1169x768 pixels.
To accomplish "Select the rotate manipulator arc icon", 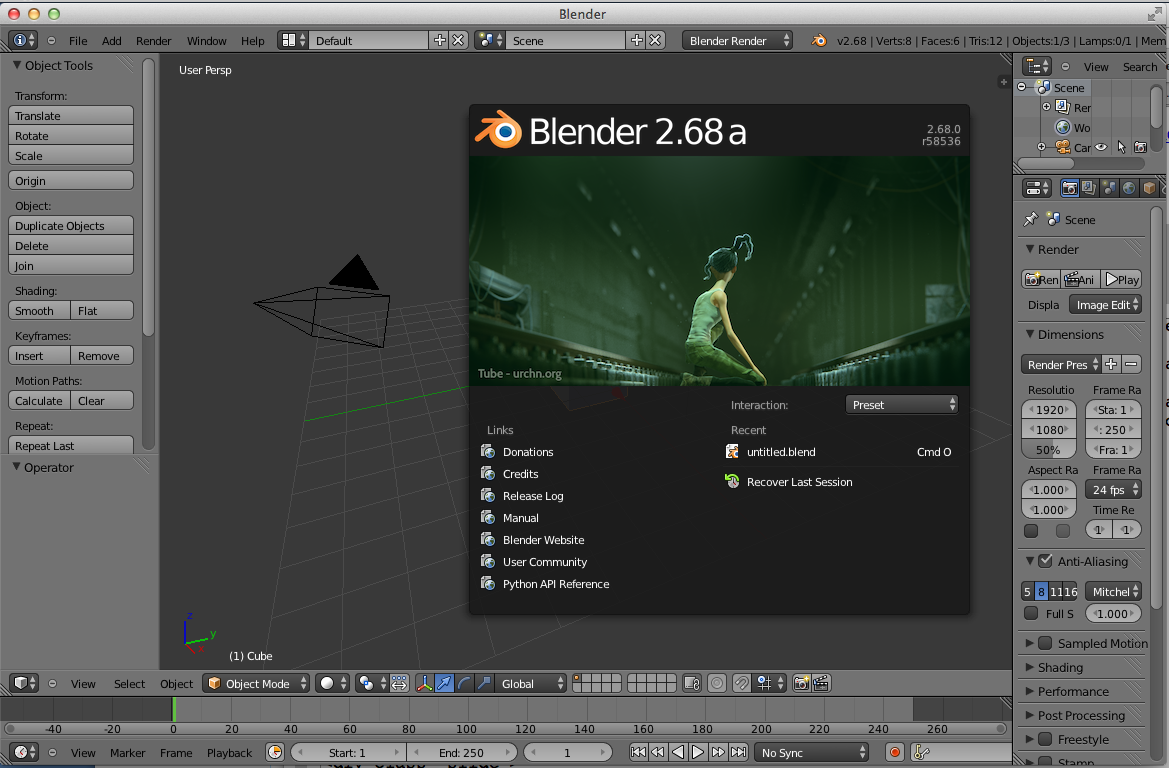I will 464,683.
